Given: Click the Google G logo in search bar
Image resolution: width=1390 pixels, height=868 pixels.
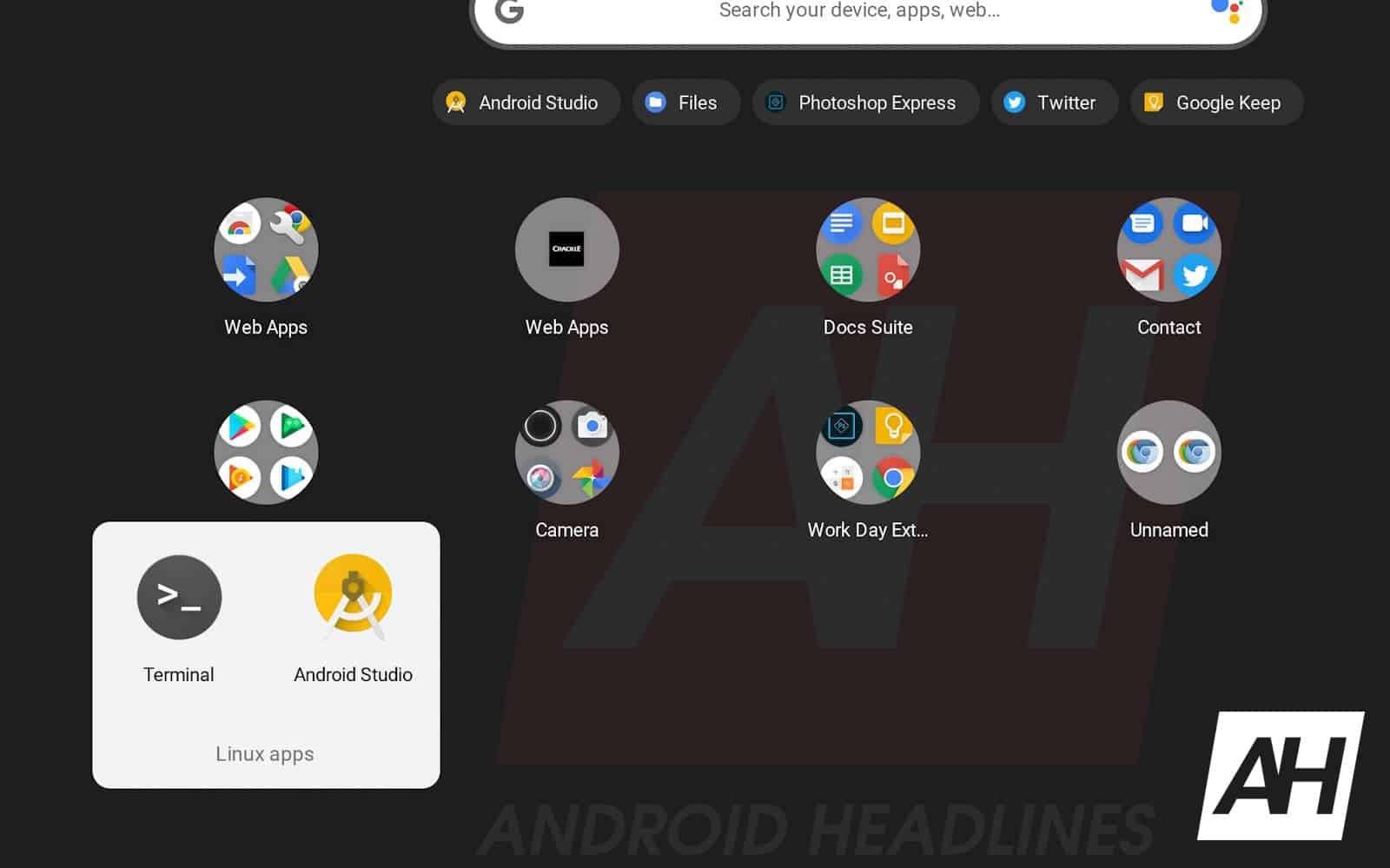Looking at the screenshot, I should click(x=509, y=10).
